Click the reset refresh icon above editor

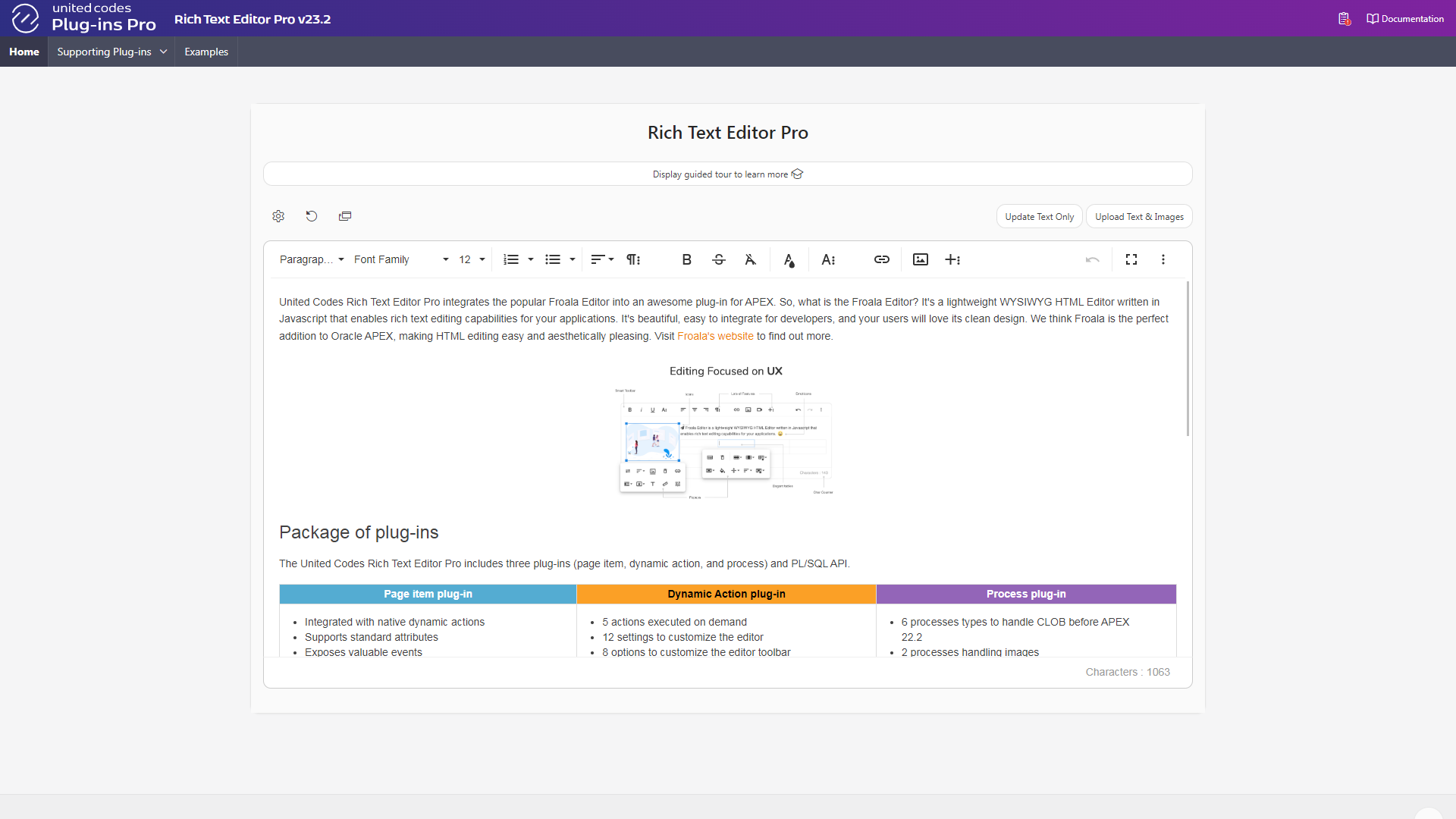click(311, 216)
